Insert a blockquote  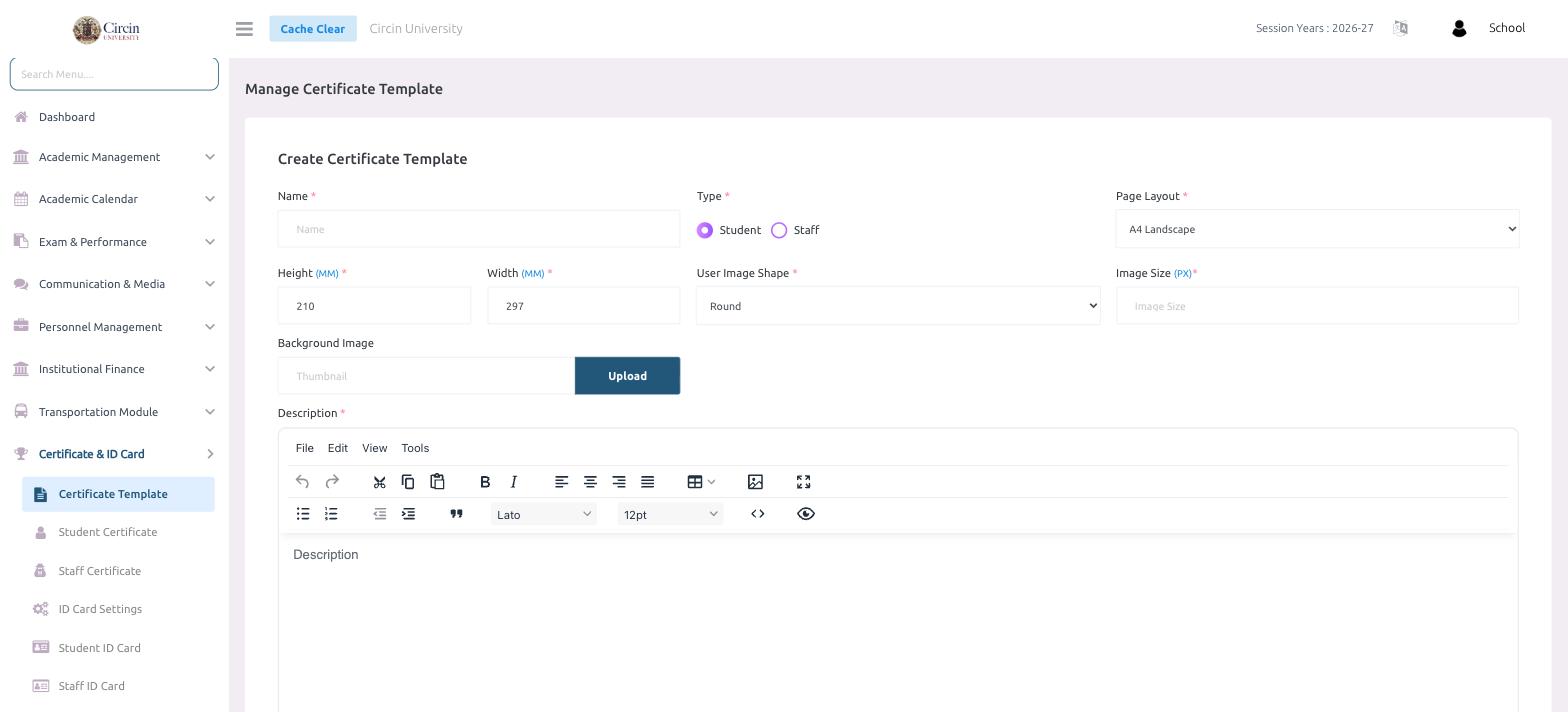[456, 514]
